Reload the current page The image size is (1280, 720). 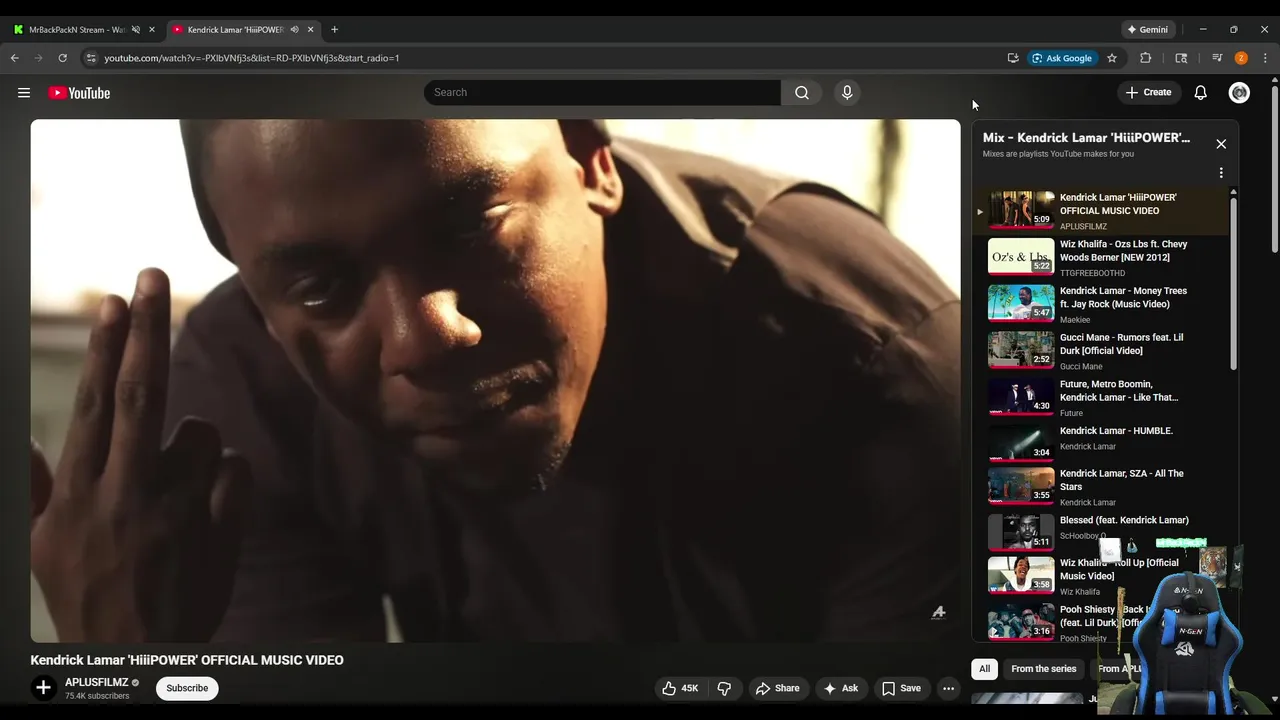click(x=63, y=58)
